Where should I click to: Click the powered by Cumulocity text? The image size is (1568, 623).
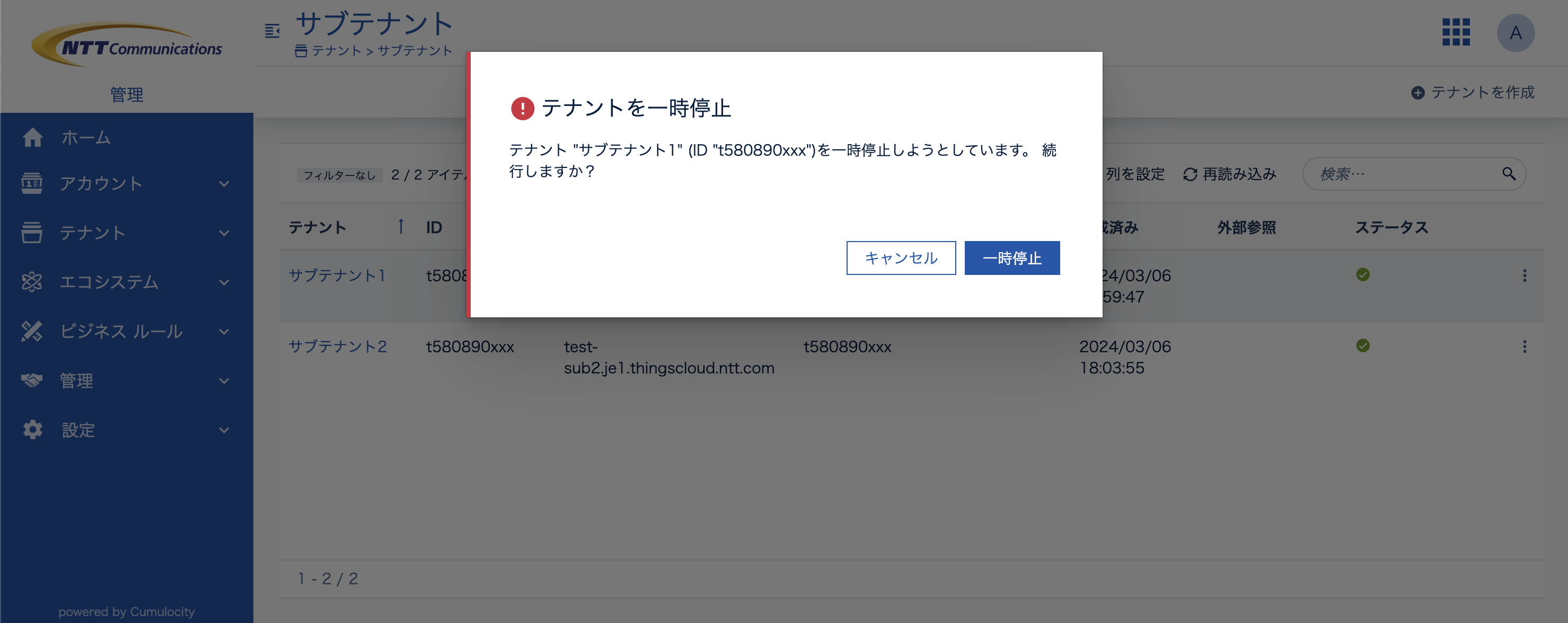tap(127, 611)
